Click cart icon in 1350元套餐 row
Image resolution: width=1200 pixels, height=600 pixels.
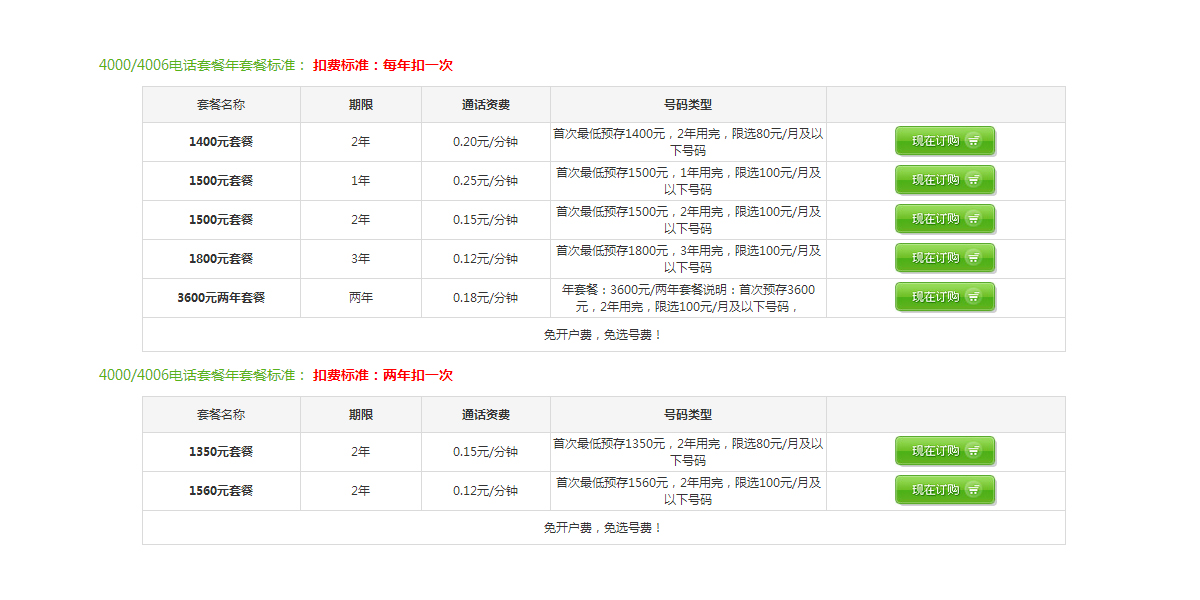[x=973, y=452]
